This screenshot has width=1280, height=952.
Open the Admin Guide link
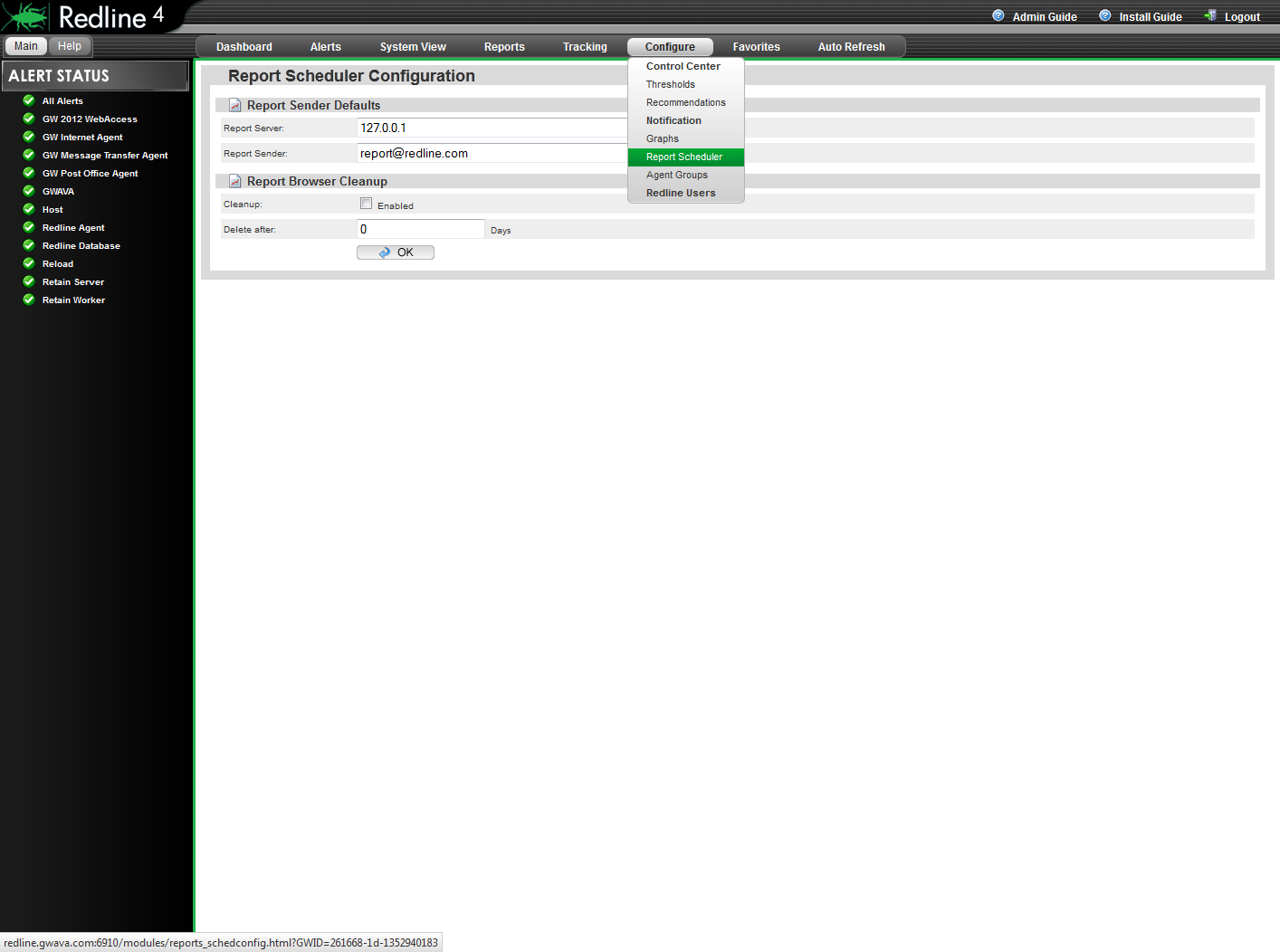click(x=1045, y=17)
